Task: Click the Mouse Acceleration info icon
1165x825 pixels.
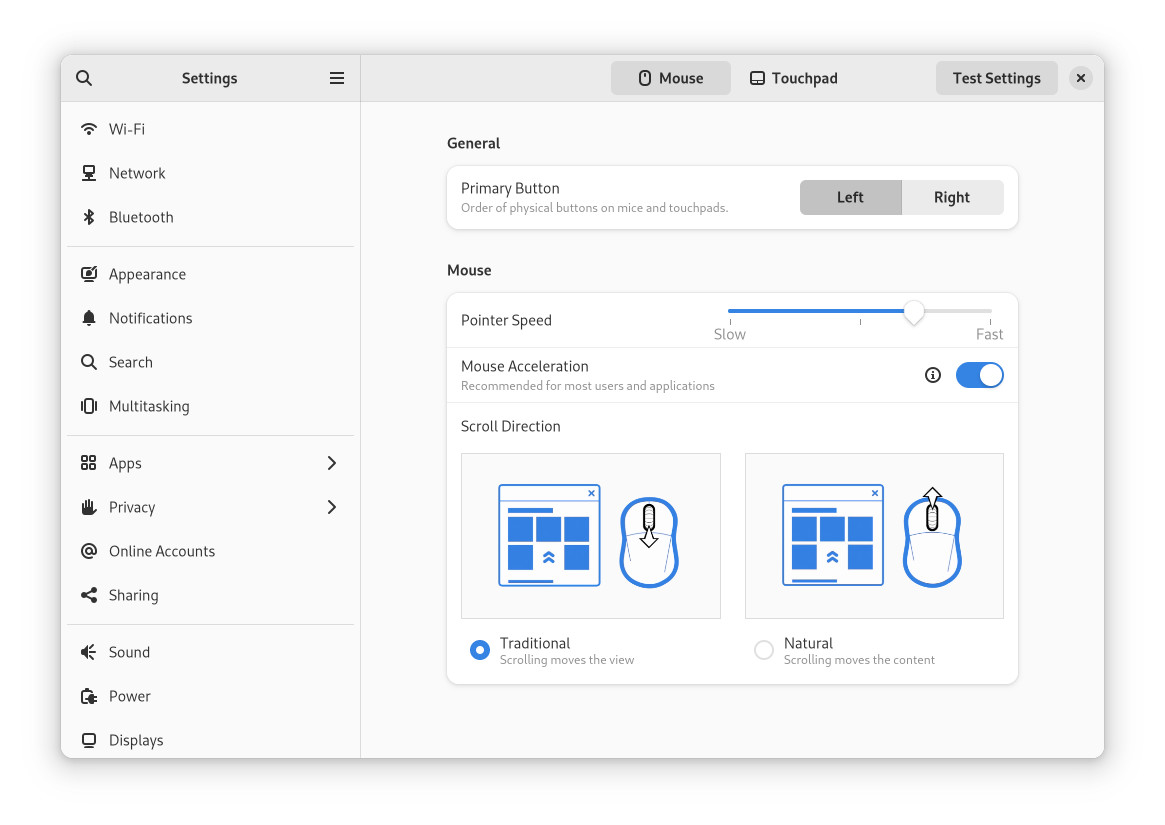Action: coord(933,375)
